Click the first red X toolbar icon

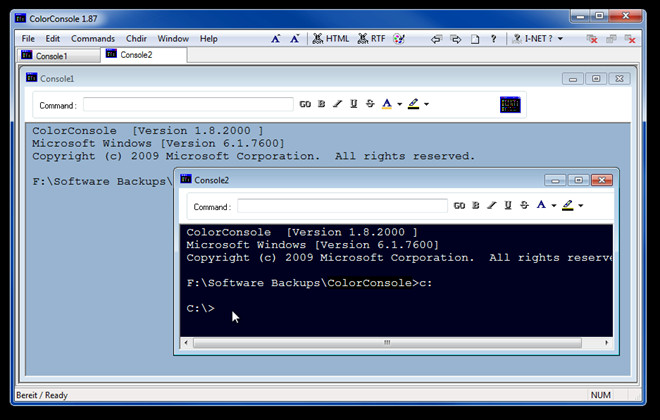[x=592, y=39]
